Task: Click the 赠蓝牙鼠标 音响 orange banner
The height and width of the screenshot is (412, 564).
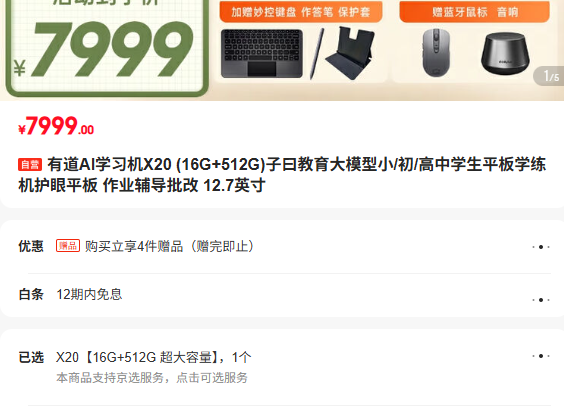Action: coord(475,12)
